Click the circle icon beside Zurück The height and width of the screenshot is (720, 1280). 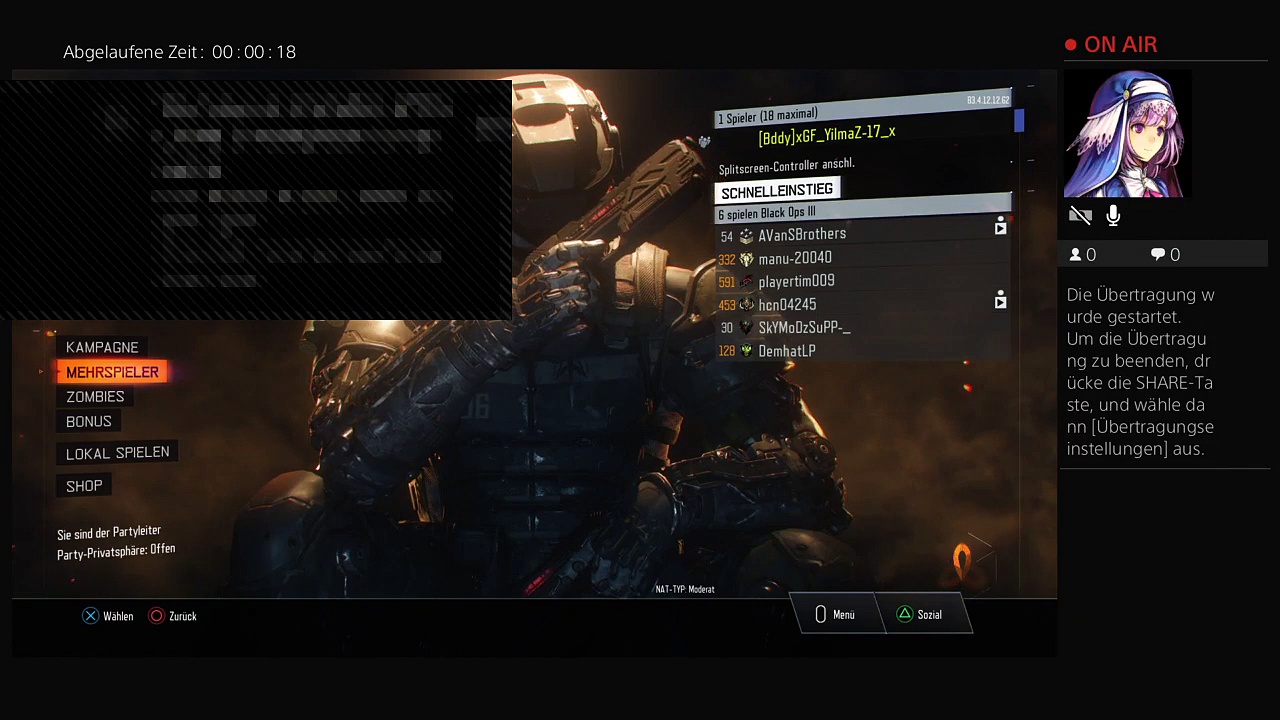(x=156, y=616)
